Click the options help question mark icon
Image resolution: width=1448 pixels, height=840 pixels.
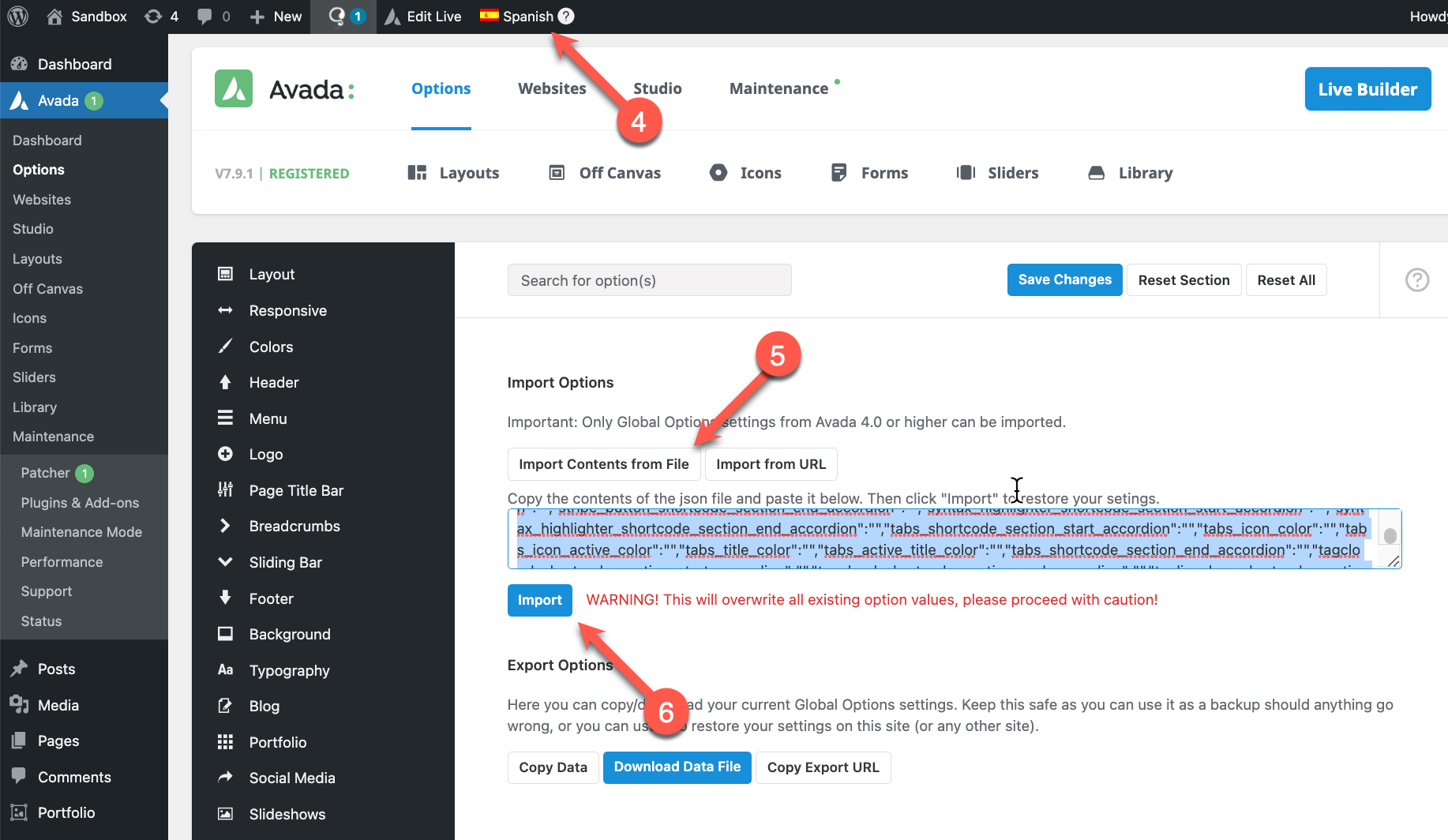[1417, 279]
